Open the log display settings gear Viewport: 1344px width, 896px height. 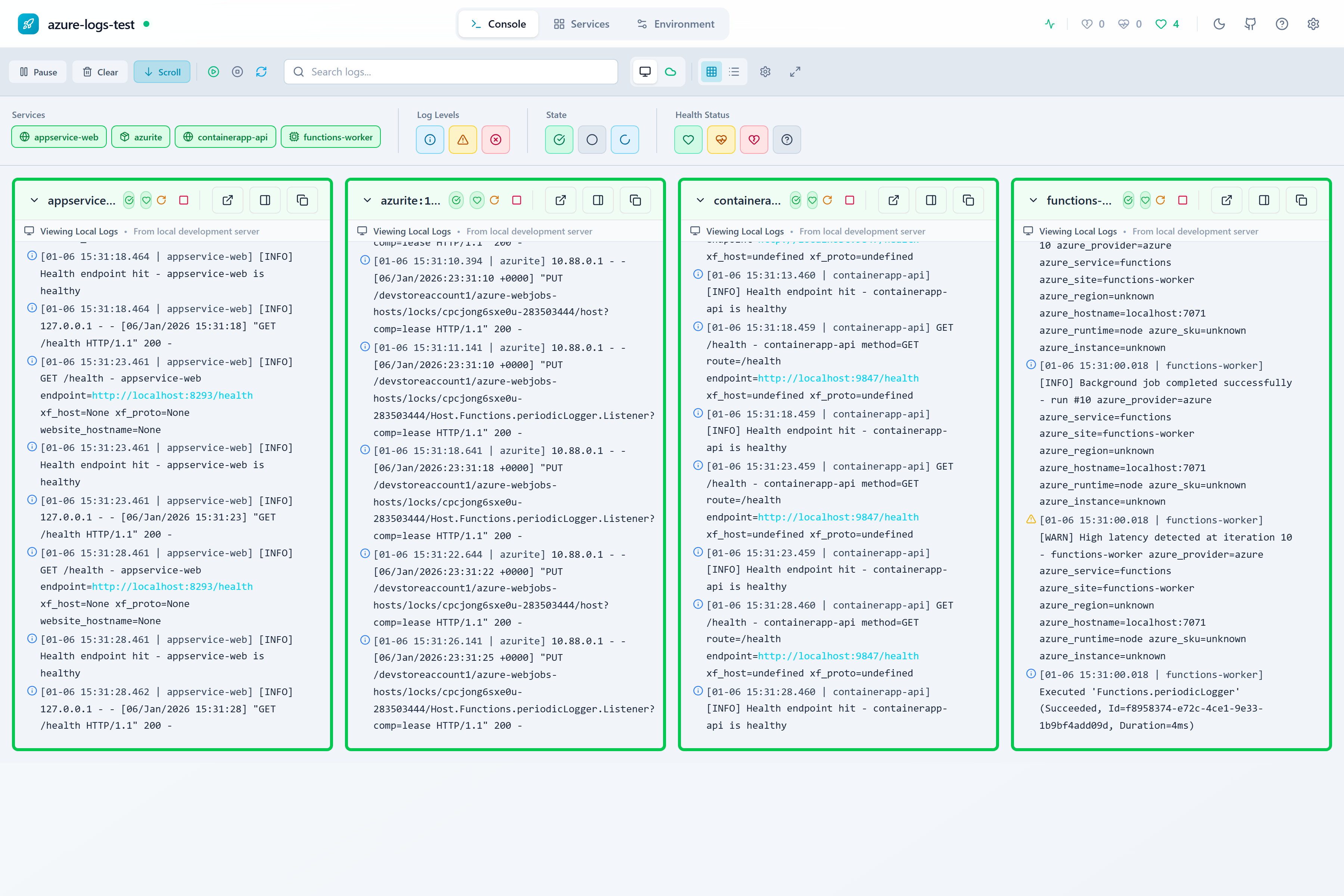[765, 72]
